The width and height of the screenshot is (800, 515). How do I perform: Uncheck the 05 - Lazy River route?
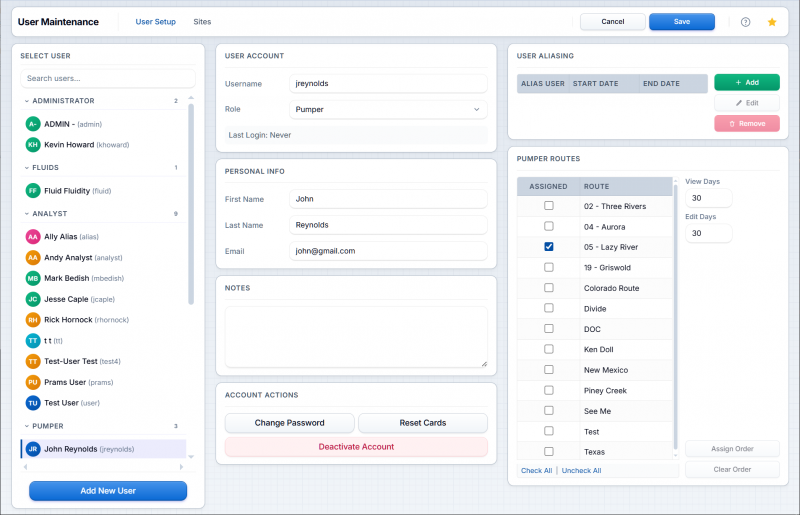[548, 247]
